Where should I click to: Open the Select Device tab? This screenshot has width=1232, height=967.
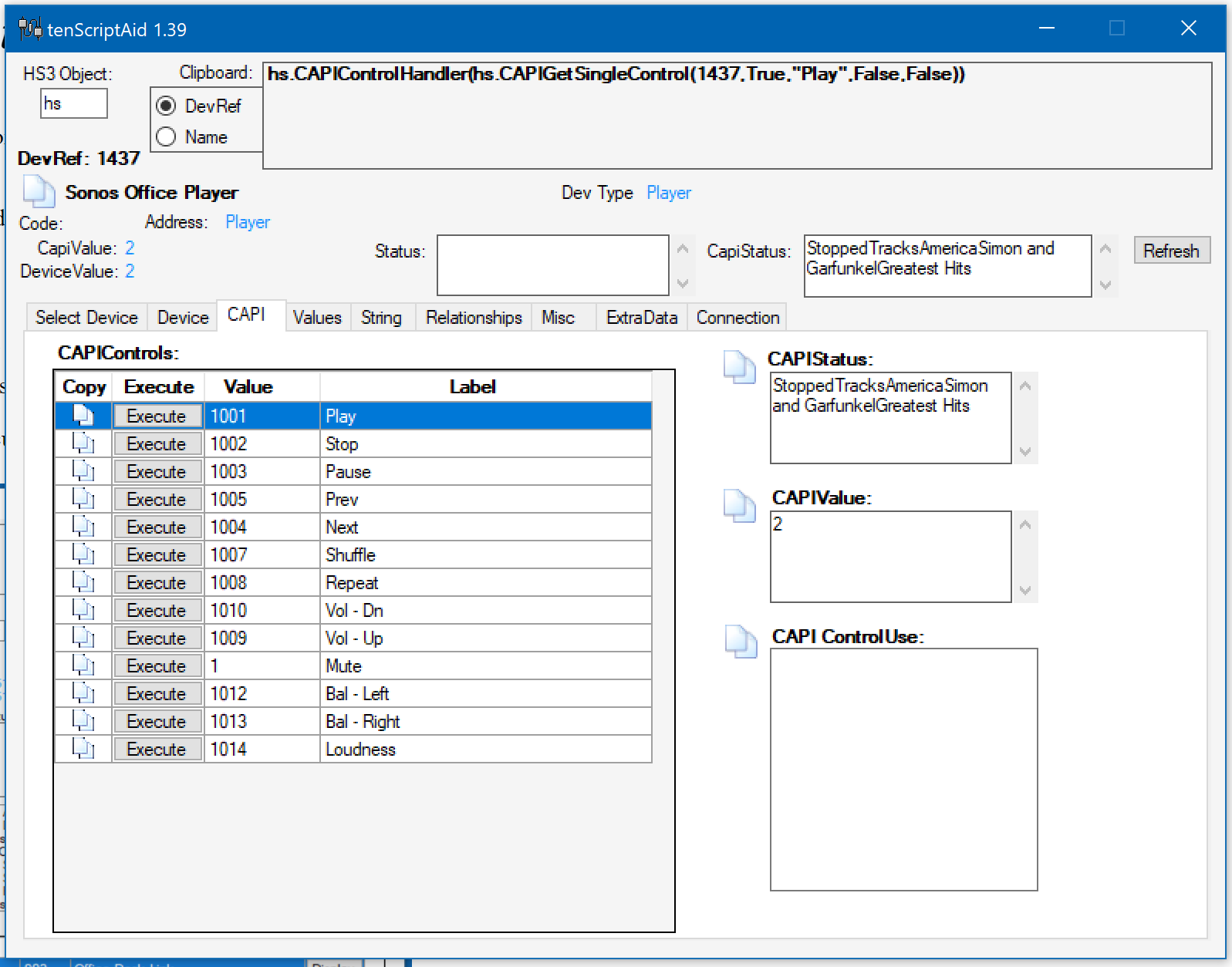tap(86, 318)
